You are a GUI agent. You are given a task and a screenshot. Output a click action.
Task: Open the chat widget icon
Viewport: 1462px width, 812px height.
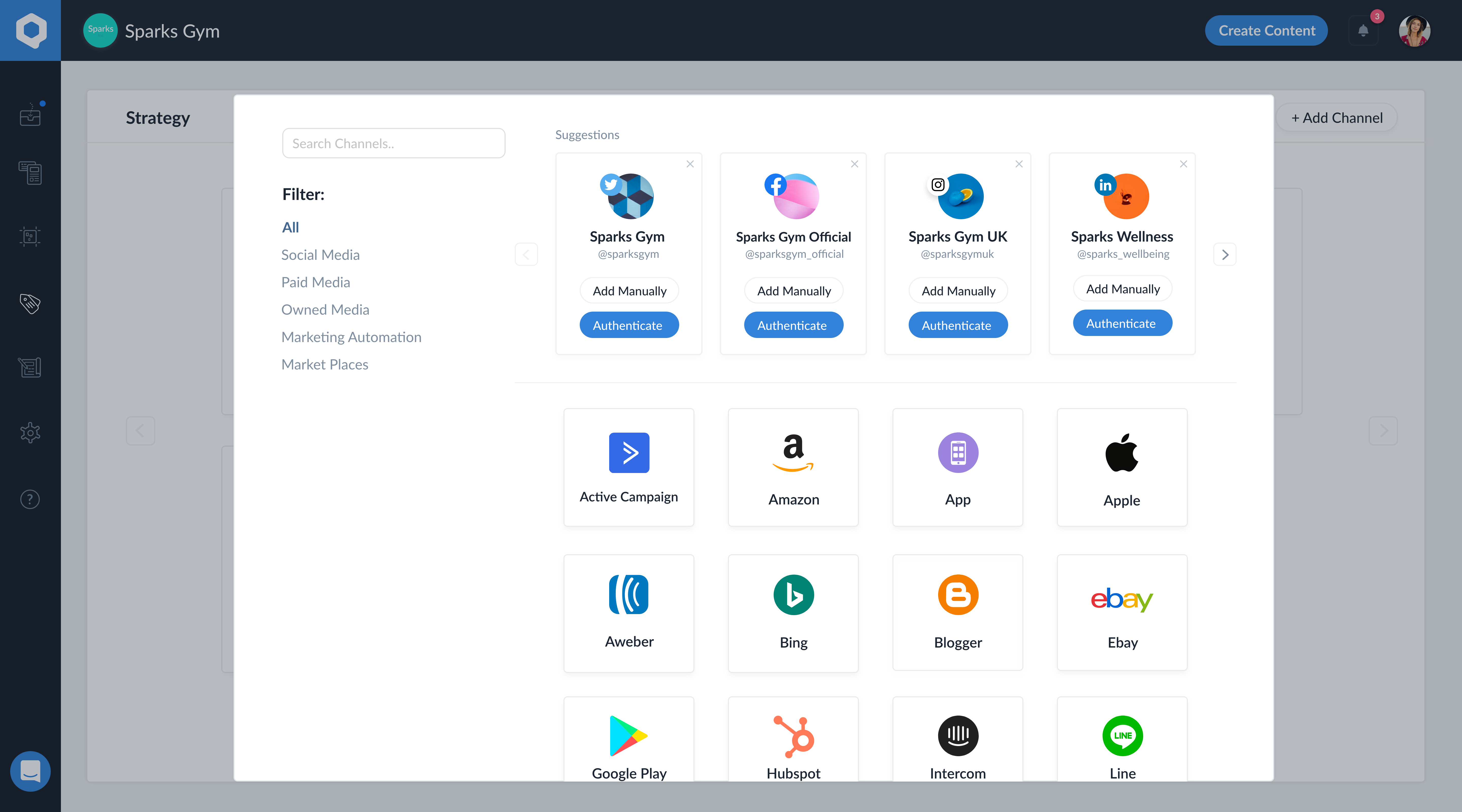(30, 771)
